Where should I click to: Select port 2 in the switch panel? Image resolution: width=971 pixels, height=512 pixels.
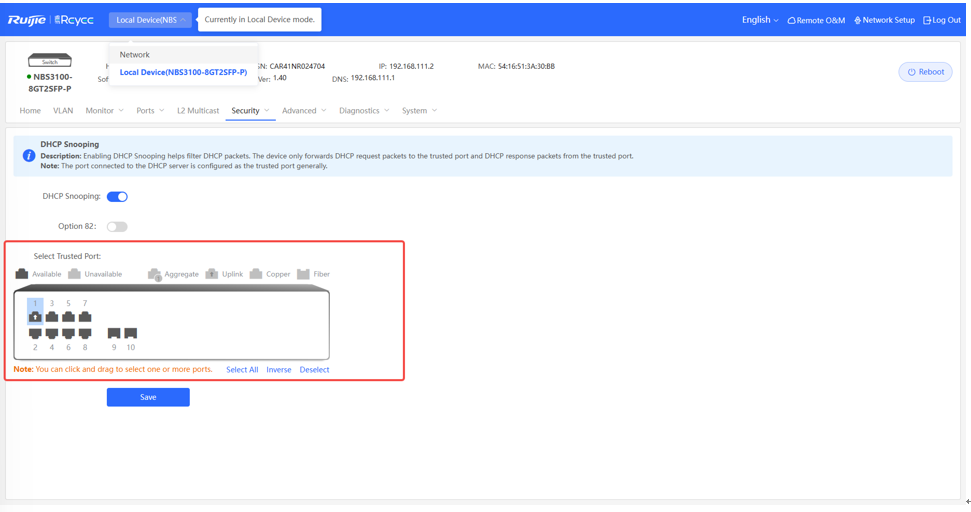[x=35, y=334]
